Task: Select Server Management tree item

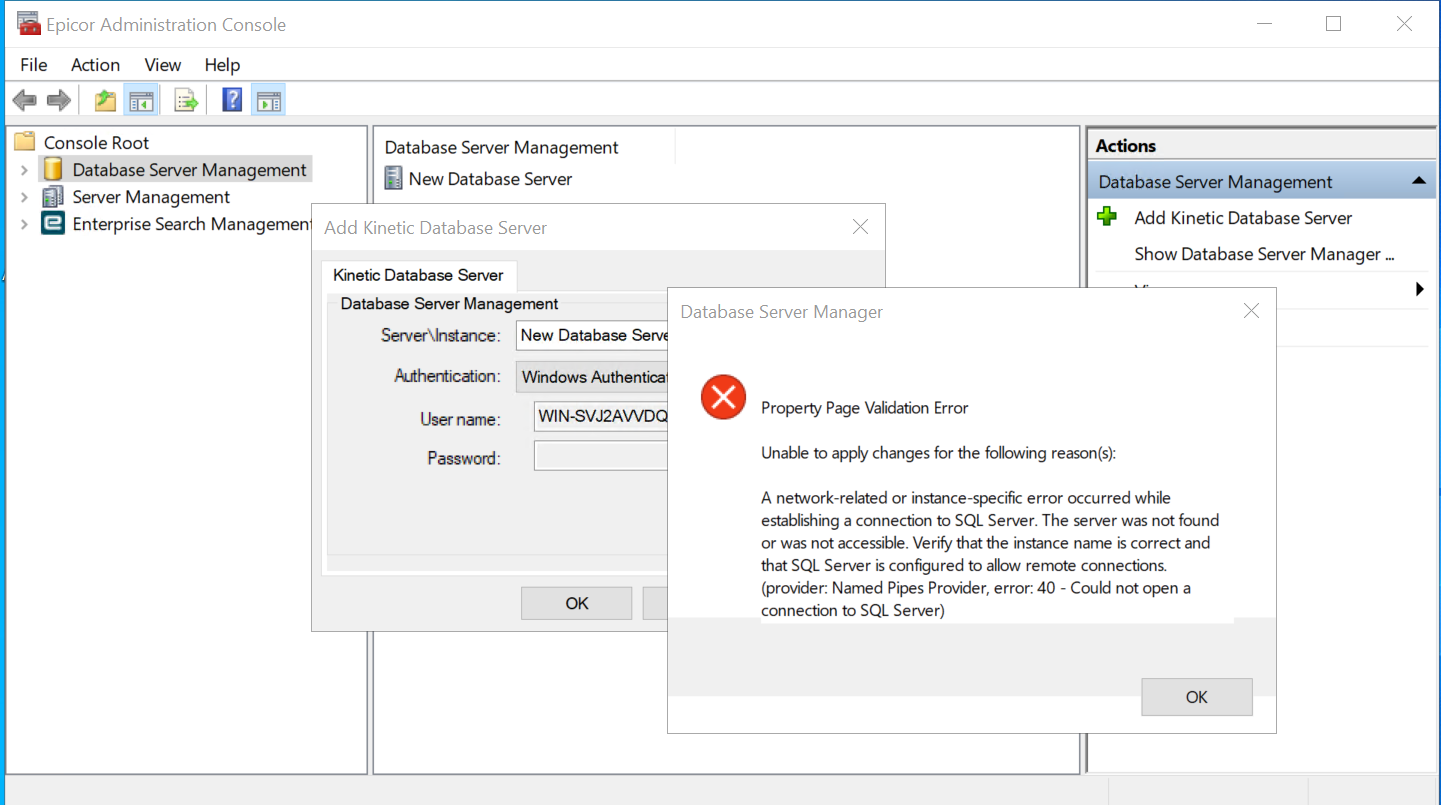Action: pyautogui.click(x=151, y=197)
